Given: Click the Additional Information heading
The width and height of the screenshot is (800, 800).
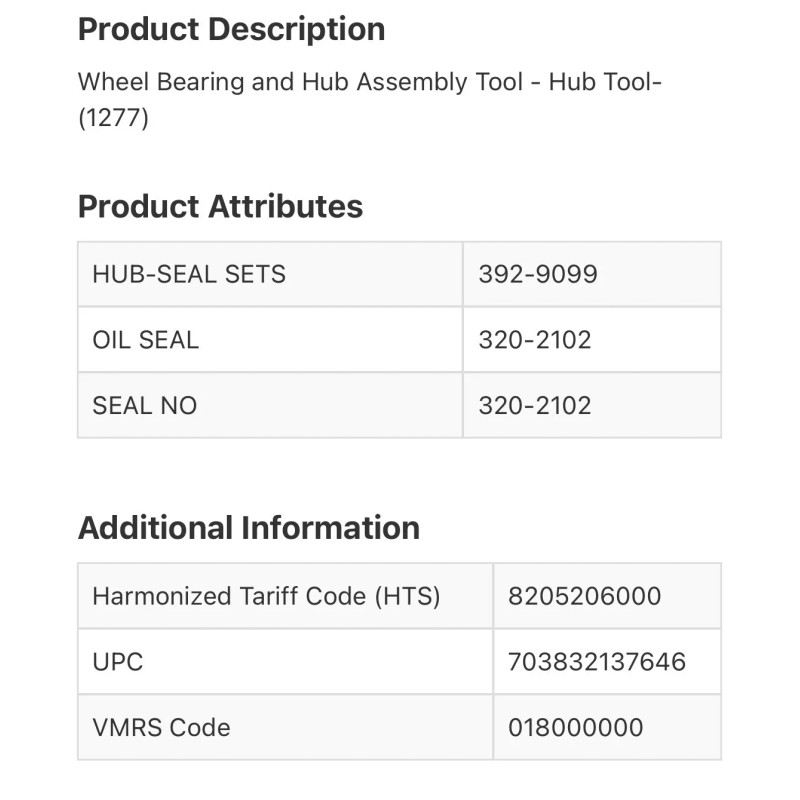Looking at the screenshot, I should click(x=249, y=527).
